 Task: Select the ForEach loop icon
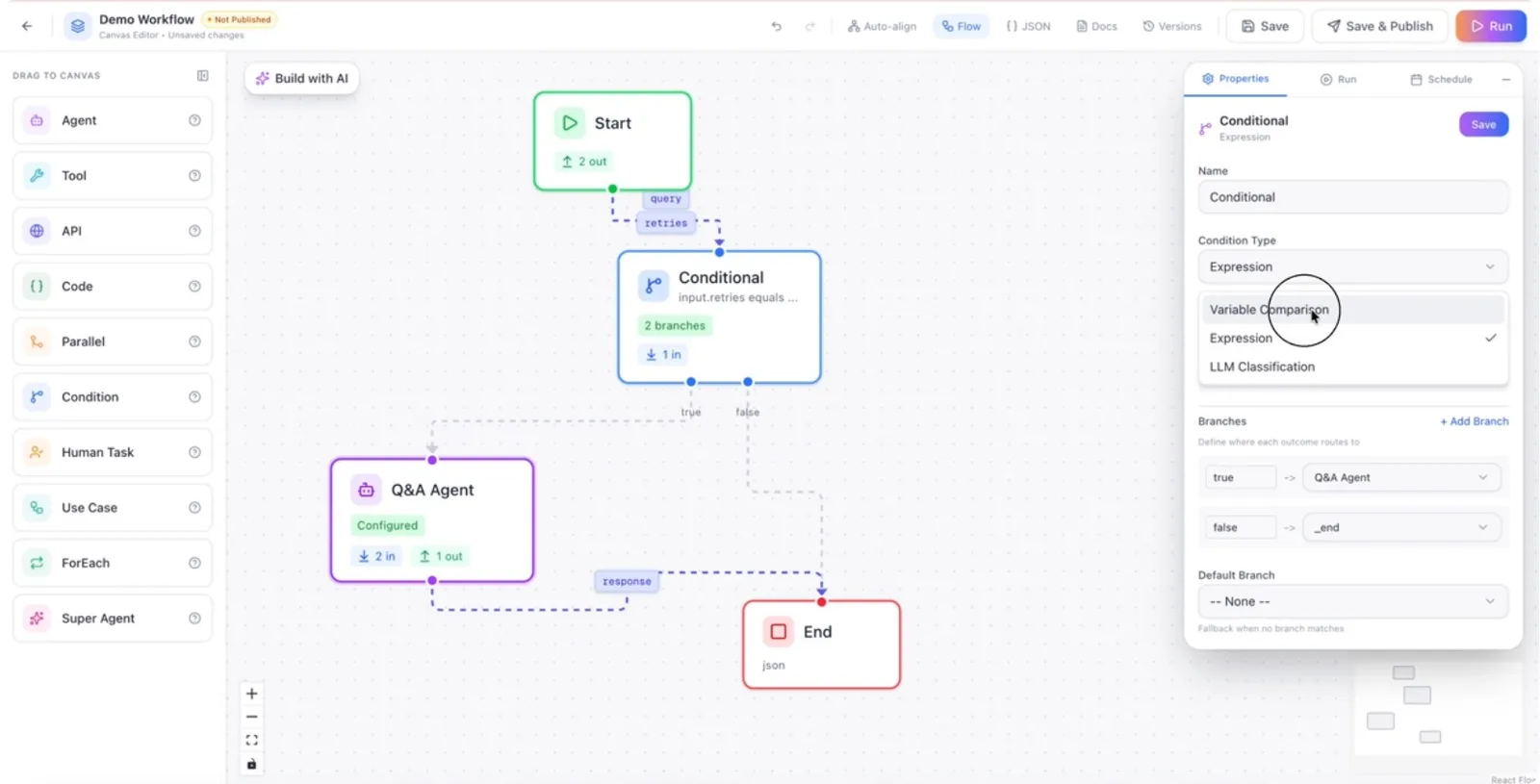pyautogui.click(x=37, y=563)
